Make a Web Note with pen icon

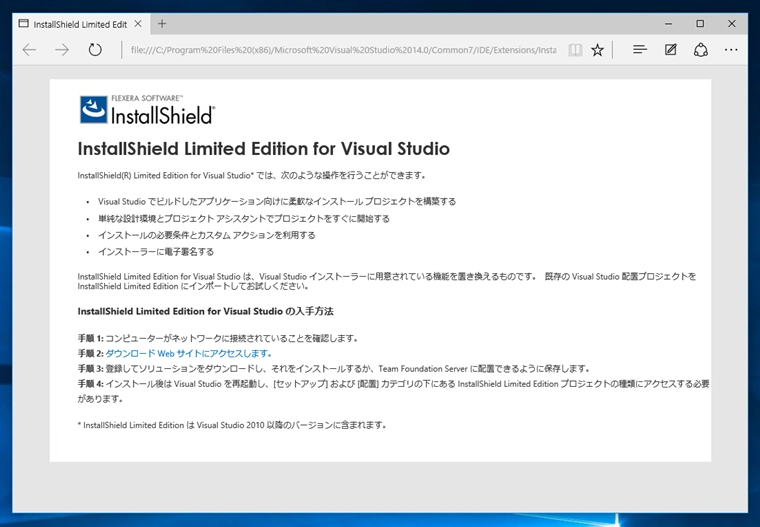[x=670, y=49]
